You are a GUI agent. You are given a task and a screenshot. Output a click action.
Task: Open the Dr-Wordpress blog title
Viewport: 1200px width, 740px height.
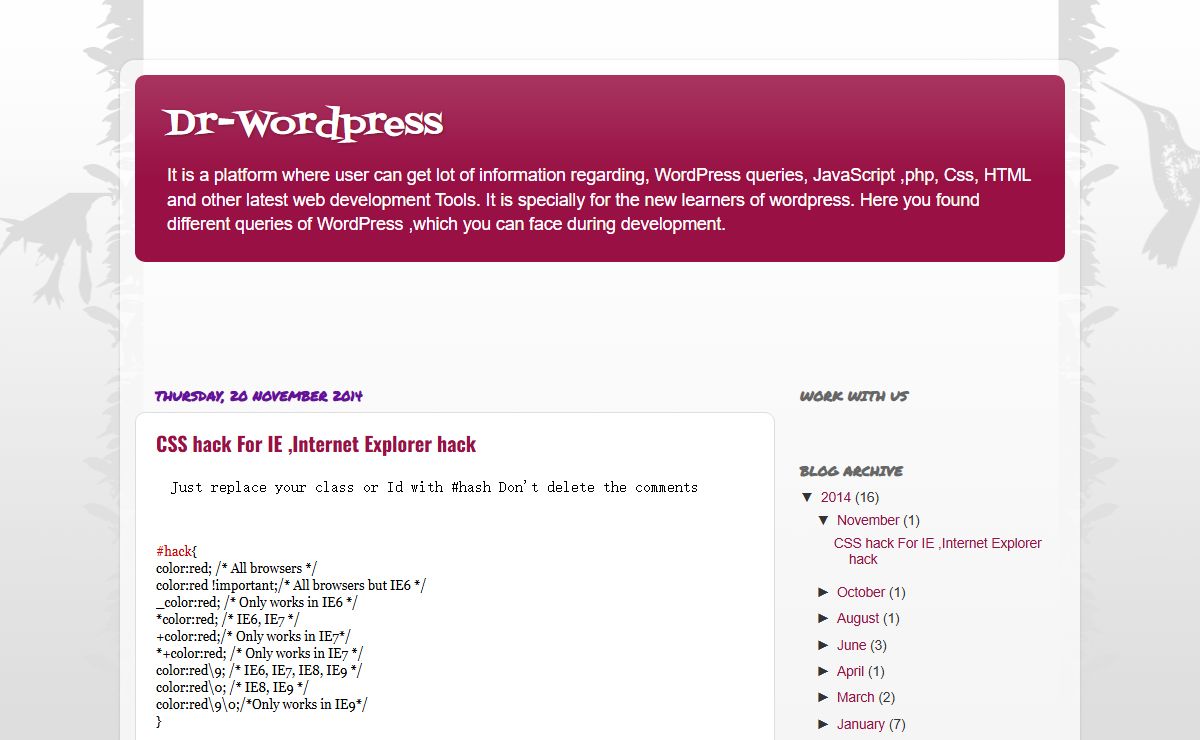303,124
